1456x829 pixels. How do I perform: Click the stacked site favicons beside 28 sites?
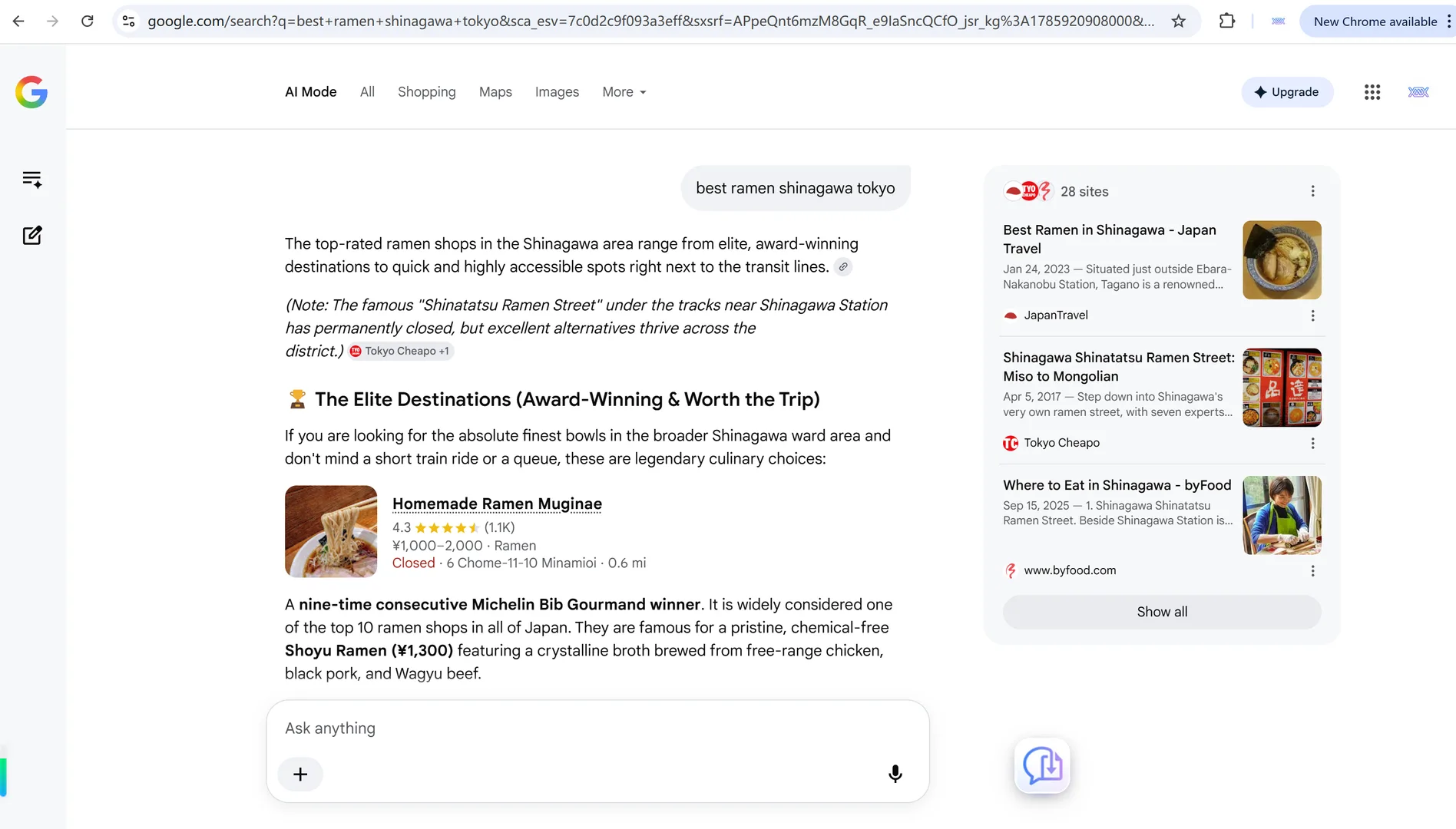[x=1028, y=191]
